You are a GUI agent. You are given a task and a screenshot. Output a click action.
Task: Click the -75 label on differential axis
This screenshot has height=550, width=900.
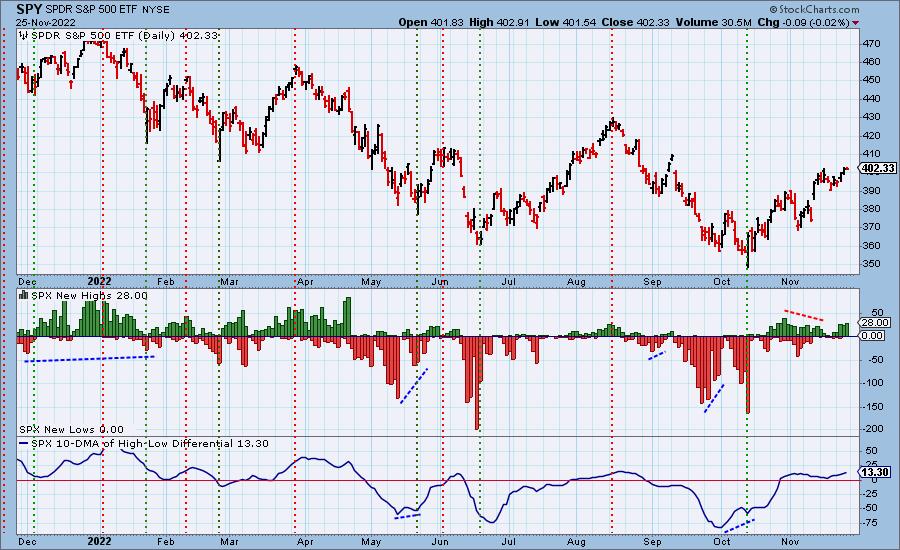coord(870,522)
